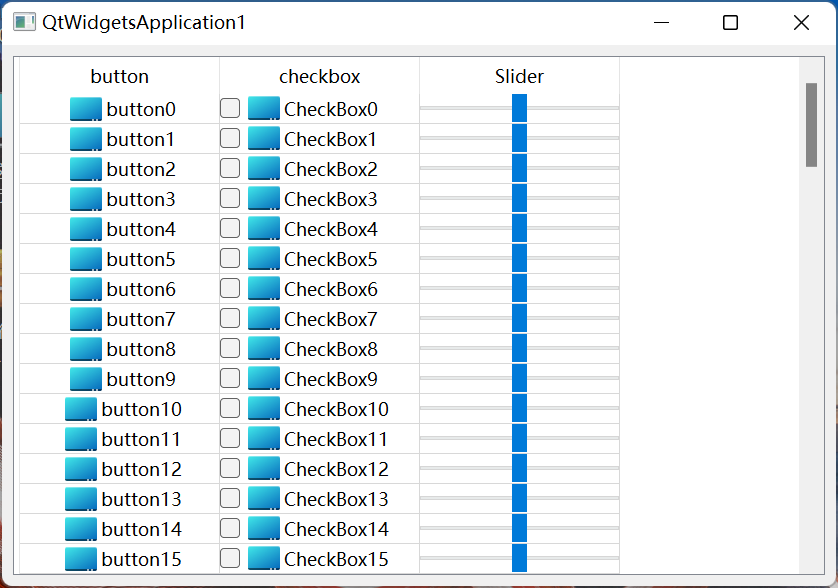Click the vertical scrollbar handle
838x588 pixels.
click(811, 125)
